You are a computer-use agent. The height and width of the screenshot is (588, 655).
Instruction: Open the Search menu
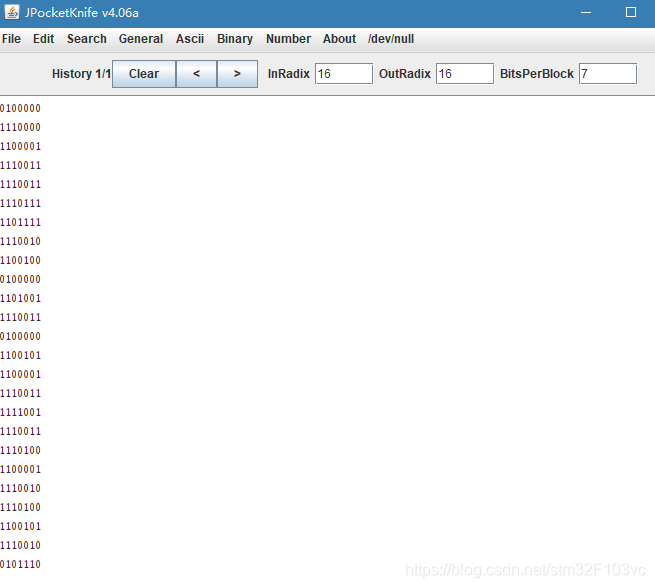(x=86, y=39)
